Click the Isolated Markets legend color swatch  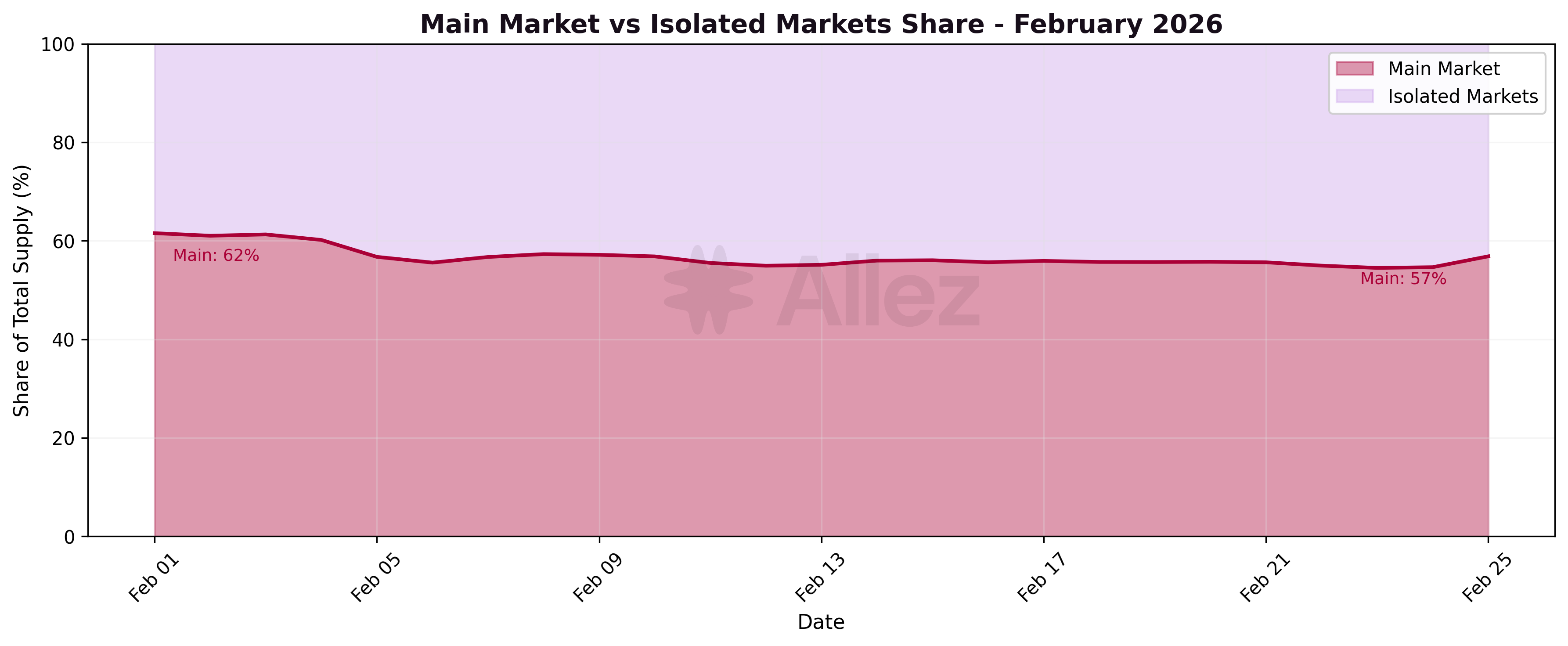point(1354,96)
